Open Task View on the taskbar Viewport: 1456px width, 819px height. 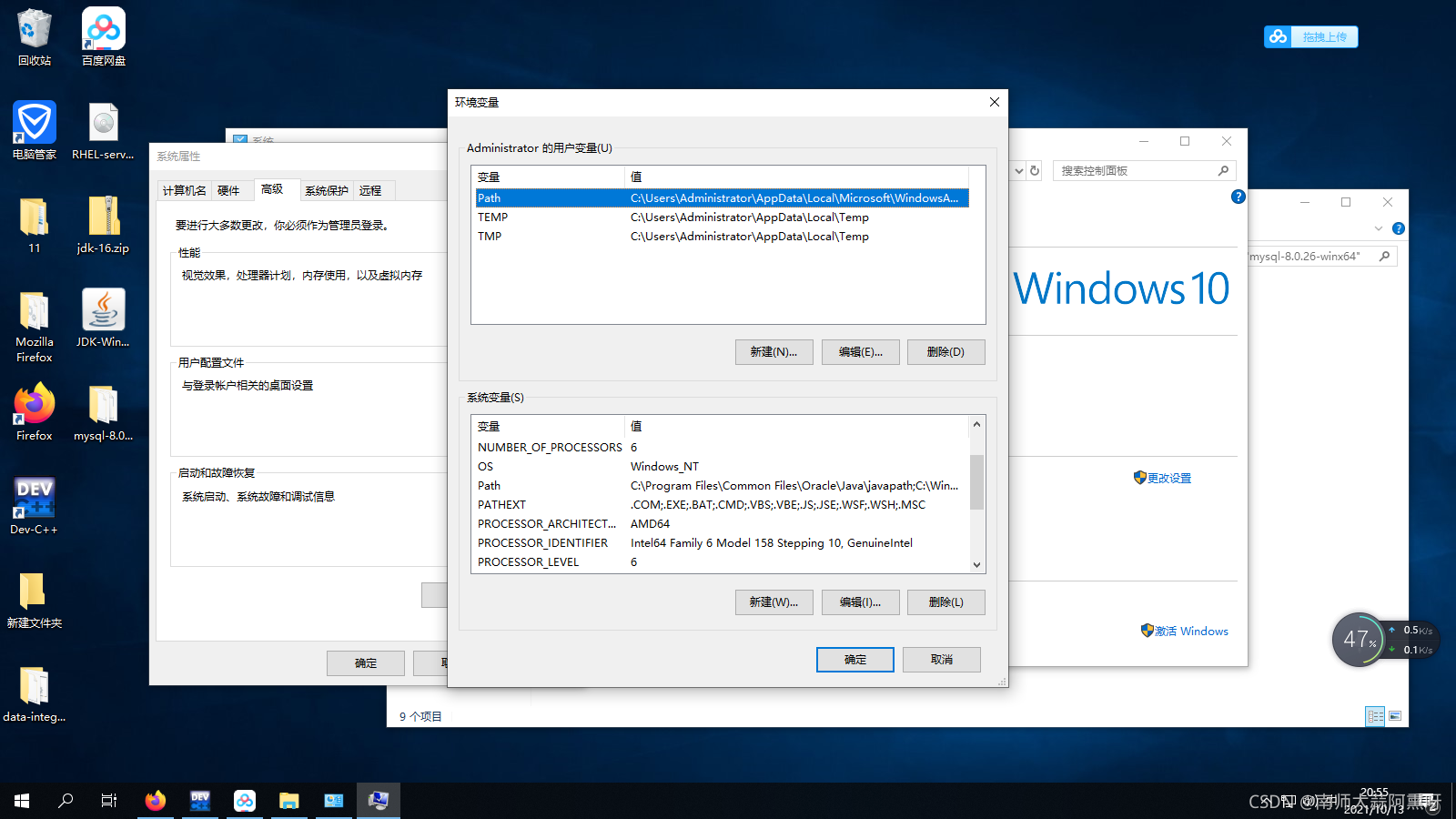[x=109, y=801]
